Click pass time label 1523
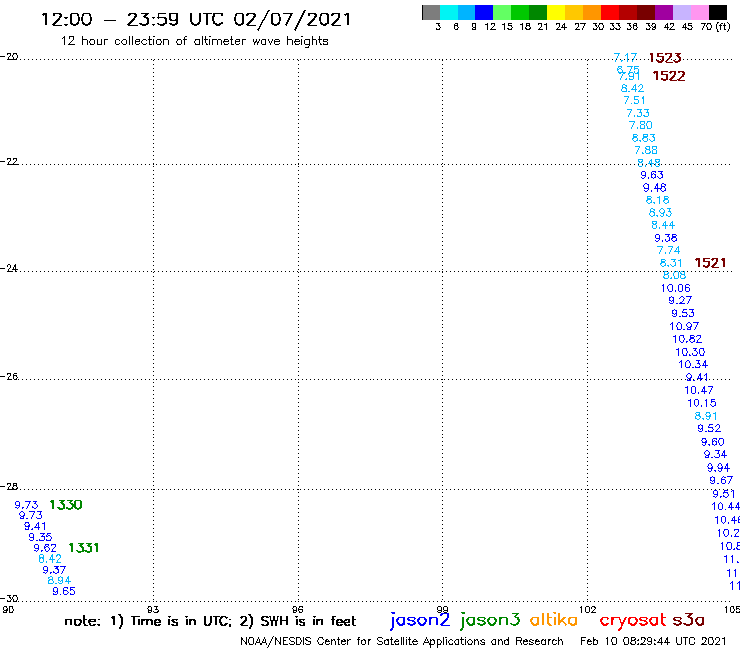 (665, 58)
